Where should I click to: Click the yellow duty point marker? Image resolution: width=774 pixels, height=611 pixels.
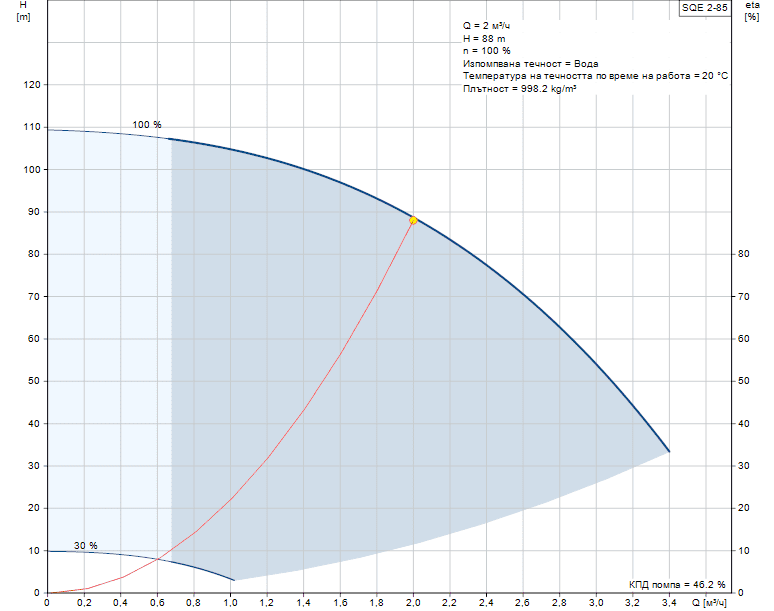413,220
